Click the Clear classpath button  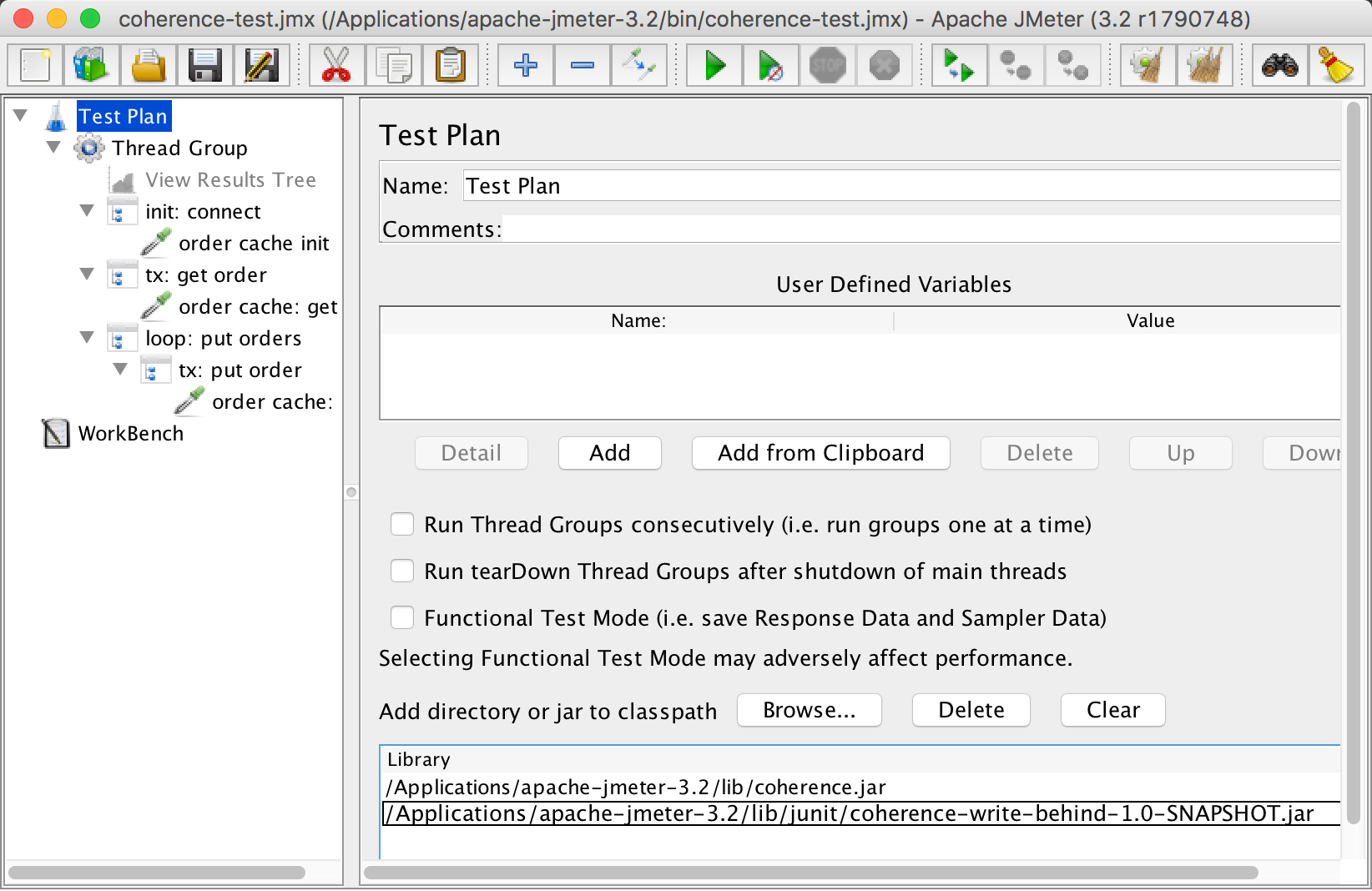tap(1113, 710)
